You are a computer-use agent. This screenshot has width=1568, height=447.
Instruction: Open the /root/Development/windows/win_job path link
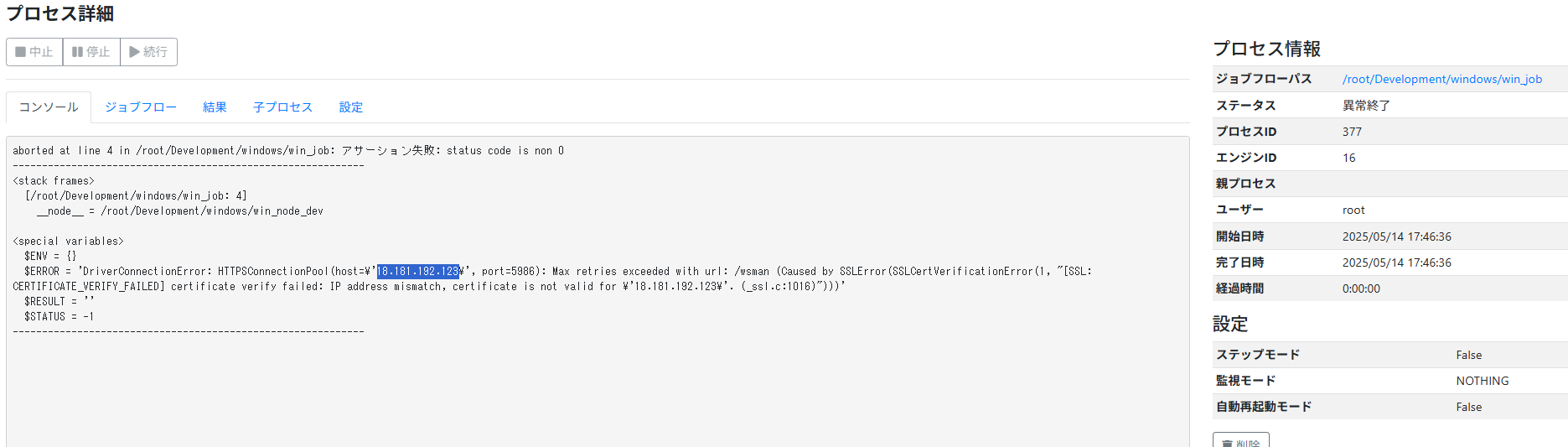[x=1441, y=79]
